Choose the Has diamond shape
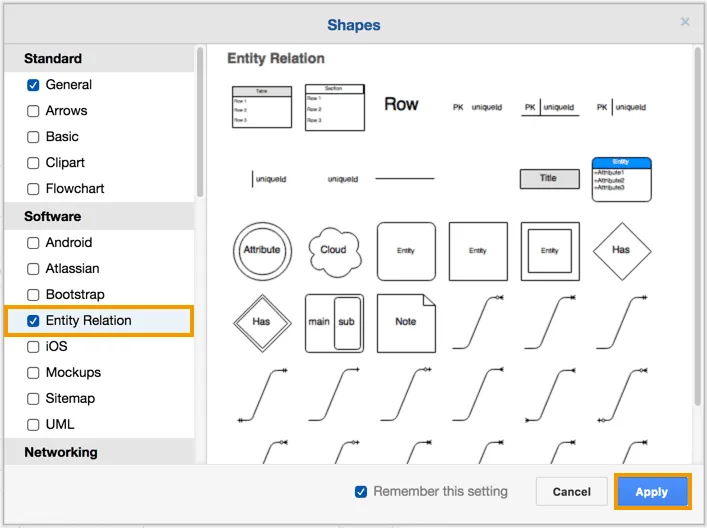Viewport: 707px width, 528px height. 621,250
